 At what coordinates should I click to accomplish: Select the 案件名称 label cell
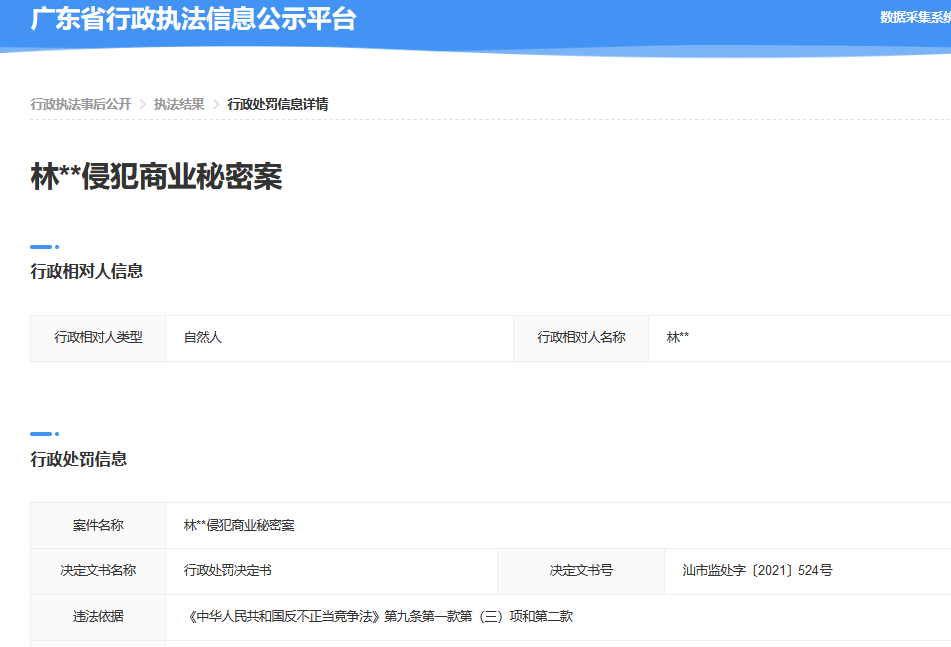(x=98, y=525)
